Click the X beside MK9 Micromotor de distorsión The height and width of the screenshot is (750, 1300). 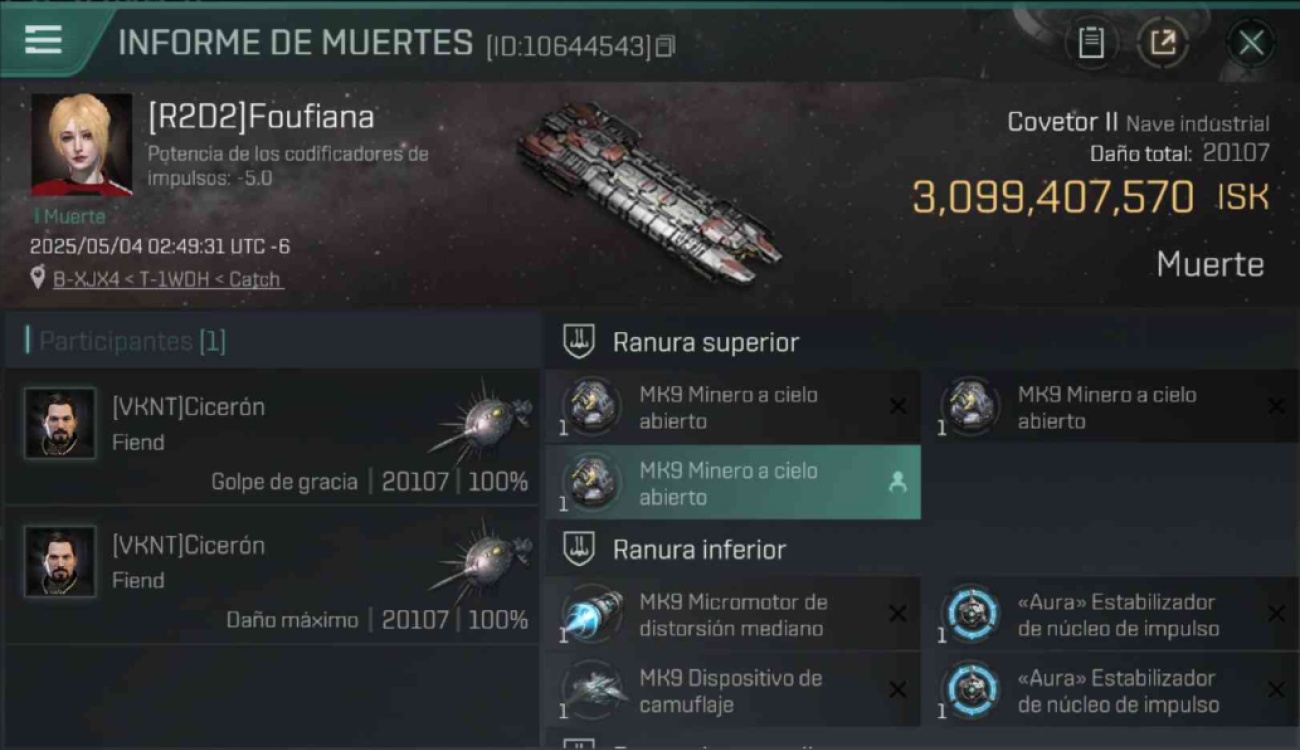tap(898, 614)
